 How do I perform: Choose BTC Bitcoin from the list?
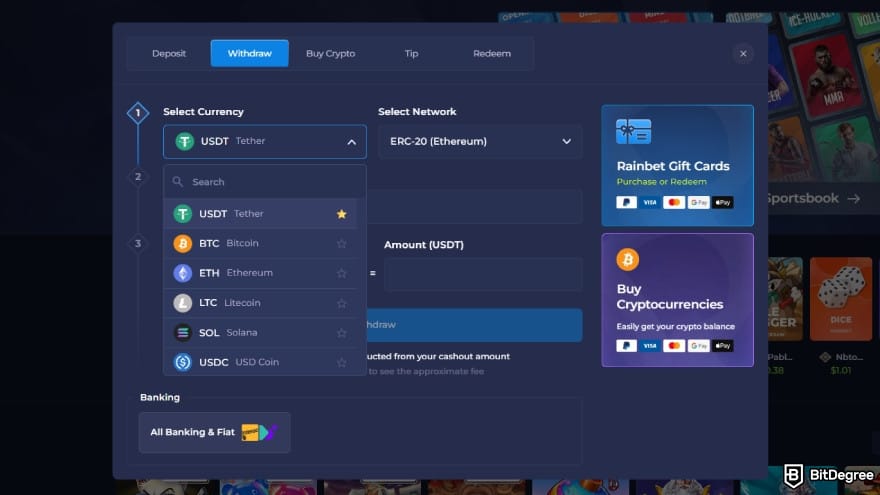pos(260,244)
